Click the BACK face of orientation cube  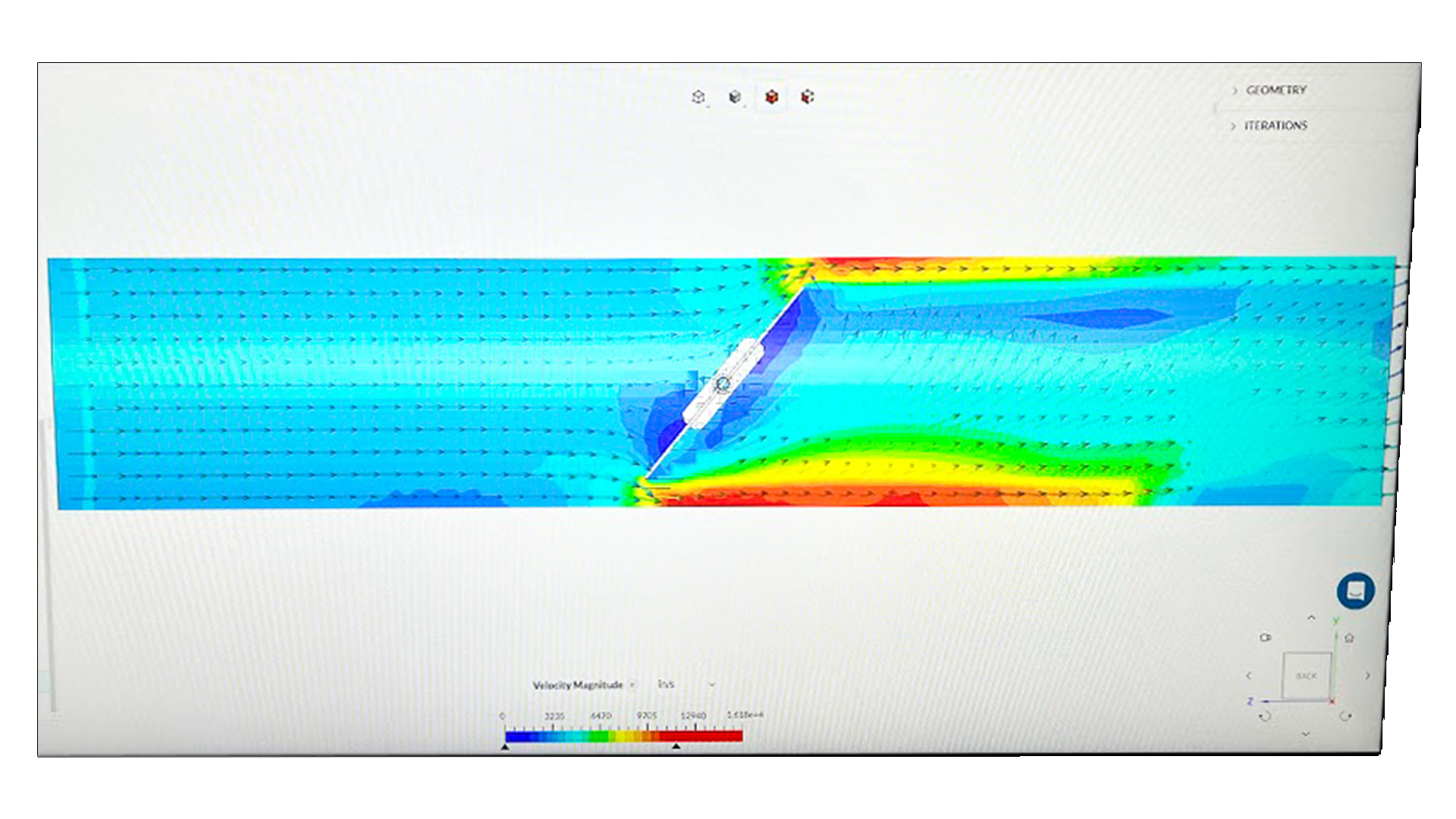[x=1306, y=676]
